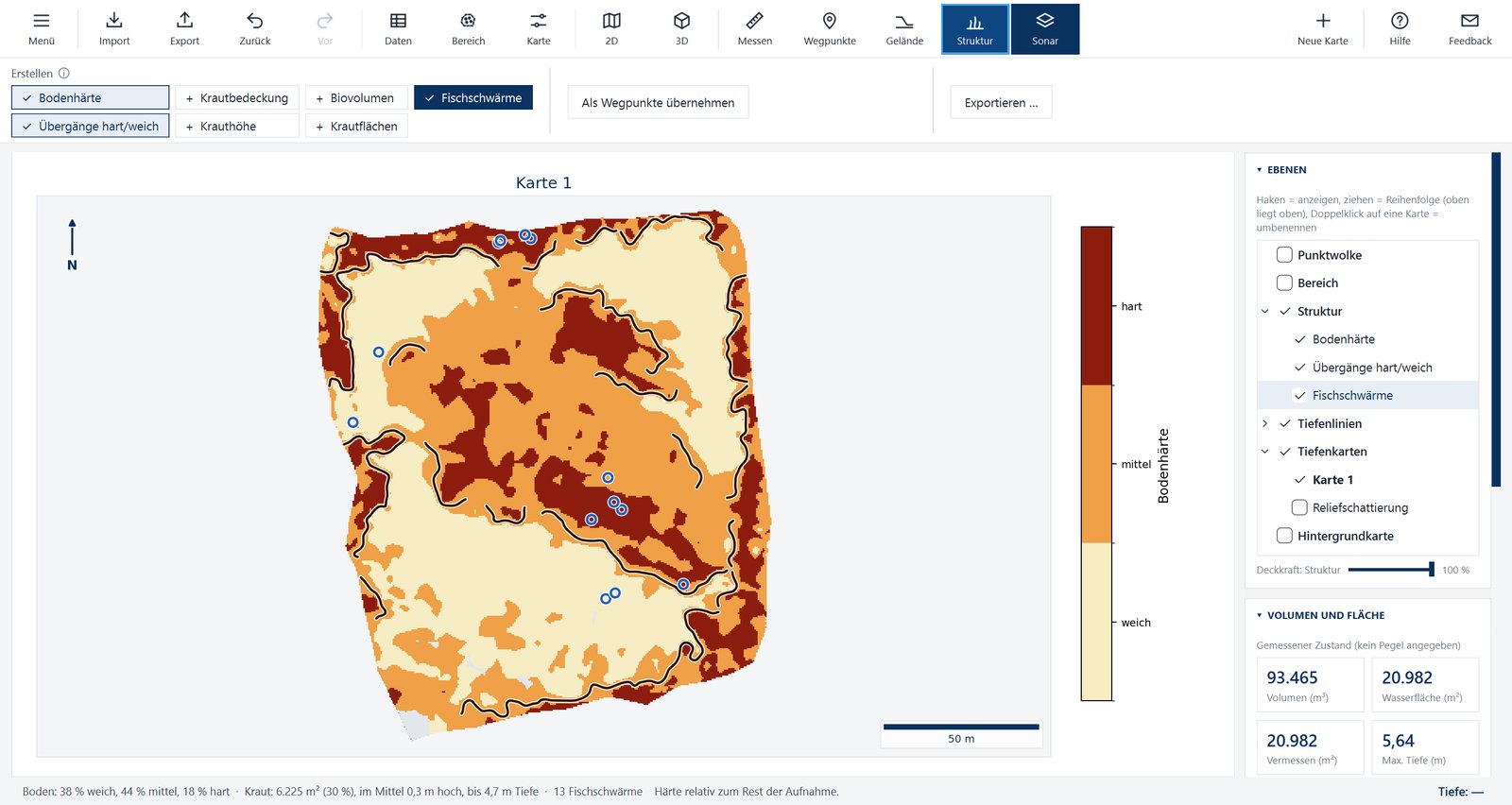
Task: Add Krautbedeckung layer
Action: click(237, 97)
